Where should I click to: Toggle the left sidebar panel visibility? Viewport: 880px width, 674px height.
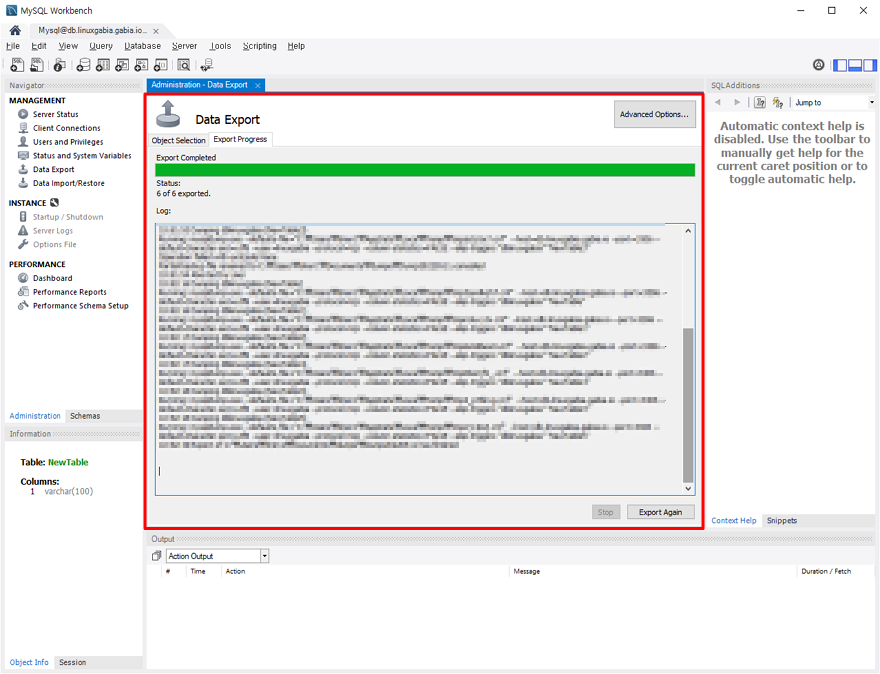840,65
